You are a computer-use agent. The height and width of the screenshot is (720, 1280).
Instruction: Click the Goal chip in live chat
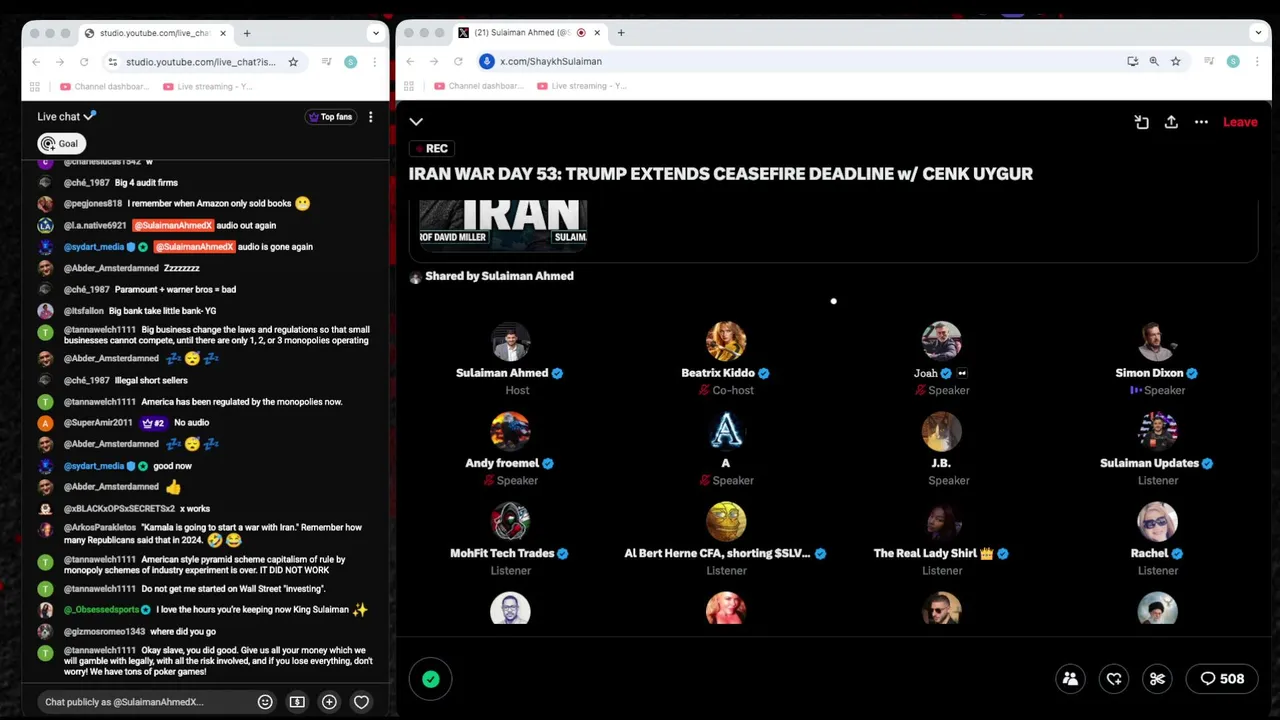(x=61, y=144)
